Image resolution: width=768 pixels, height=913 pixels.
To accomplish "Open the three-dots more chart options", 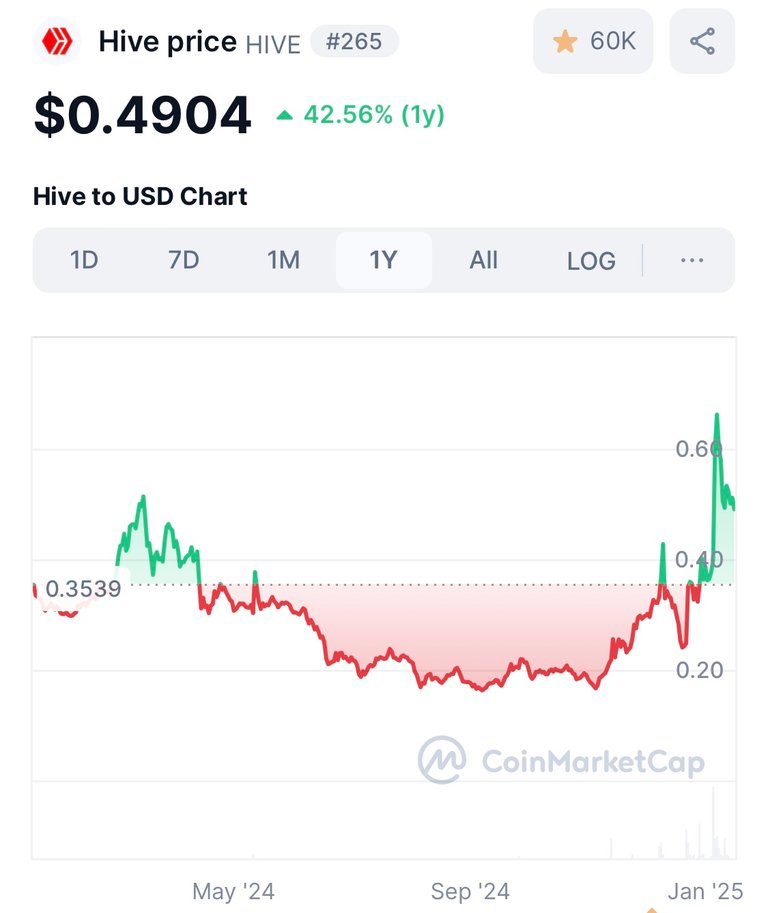I will click(x=692, y=260).
